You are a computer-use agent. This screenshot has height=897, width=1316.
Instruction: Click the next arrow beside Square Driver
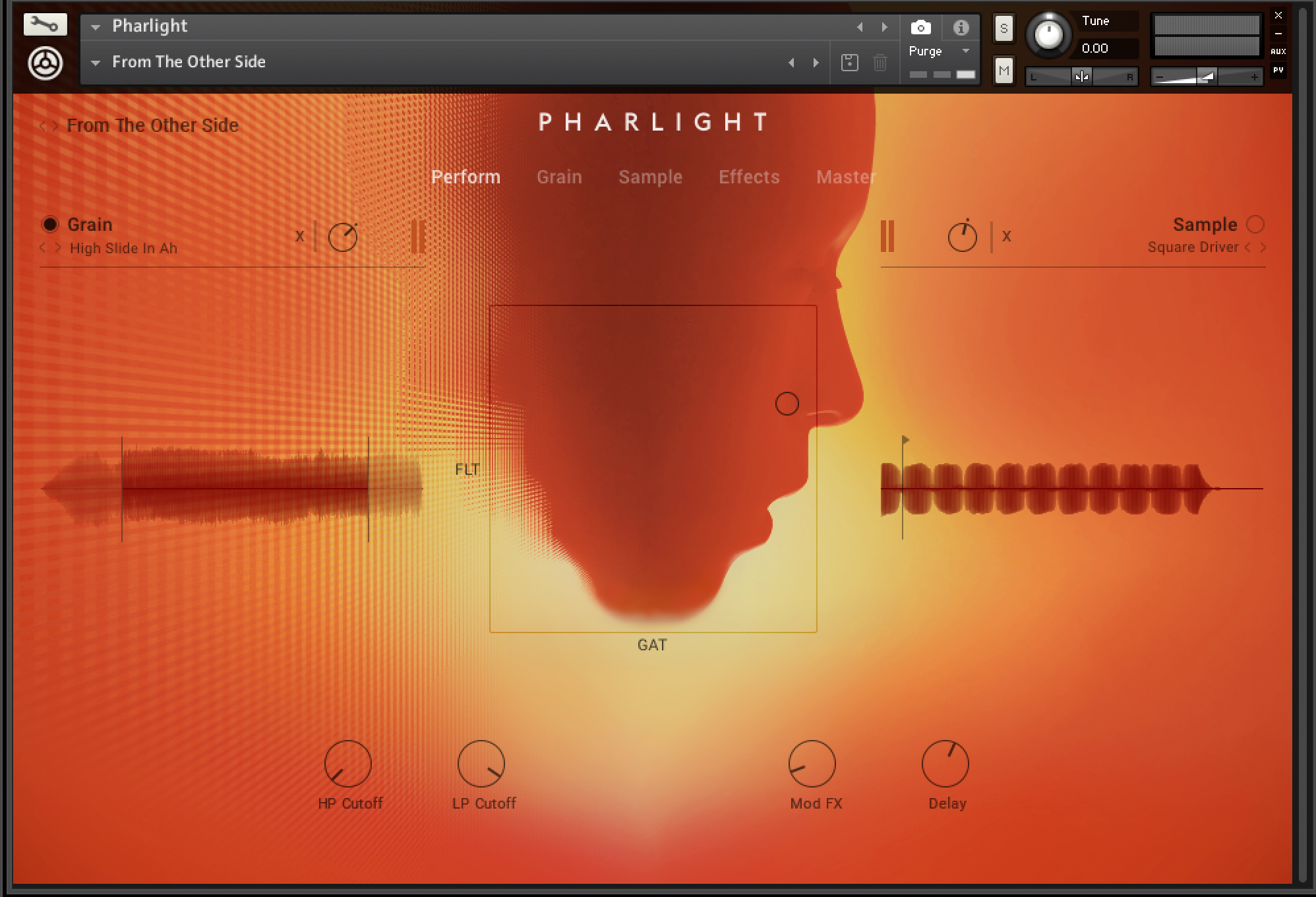tap(1262, 247)
